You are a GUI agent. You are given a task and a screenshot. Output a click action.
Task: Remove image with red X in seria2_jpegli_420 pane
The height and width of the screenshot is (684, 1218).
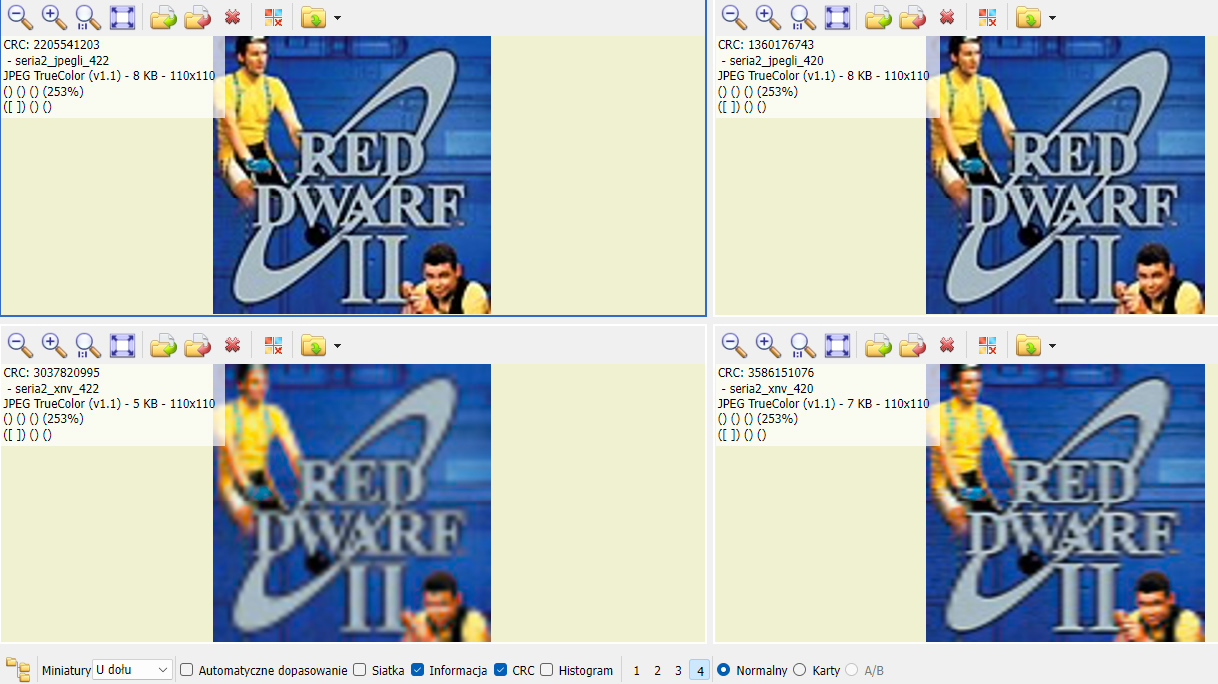pyautogui.click(x=946, y=17)
